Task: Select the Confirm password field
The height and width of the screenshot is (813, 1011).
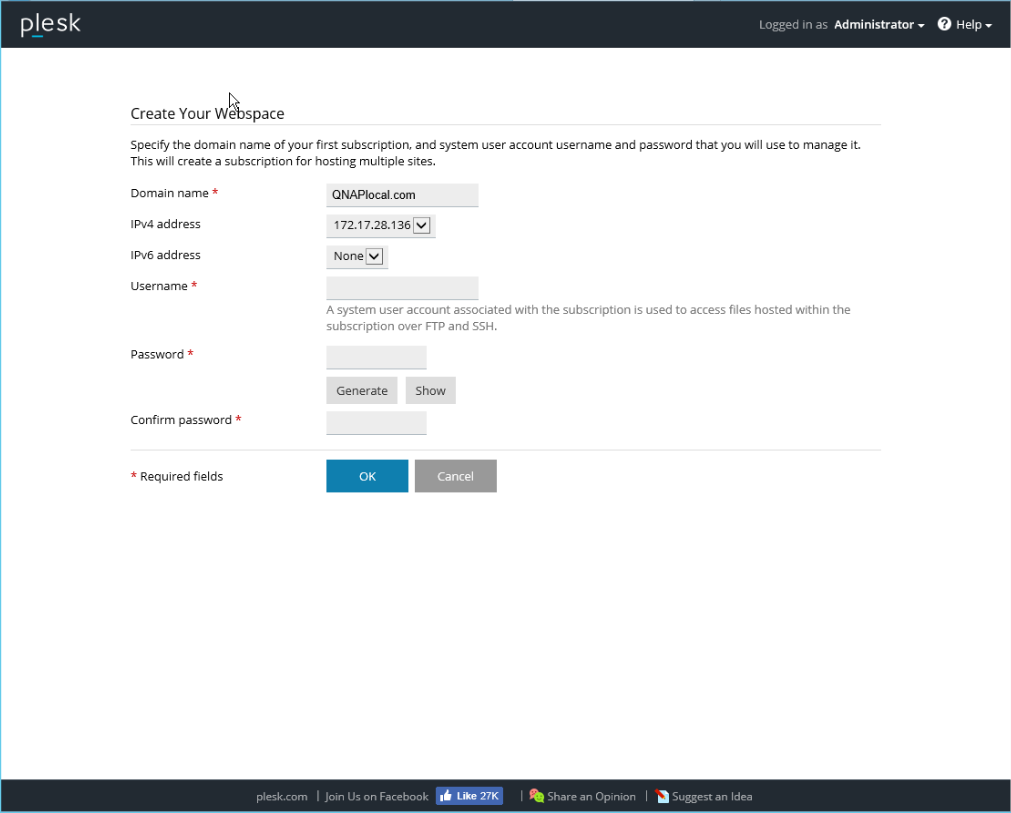Action: [x=376, y=423]
